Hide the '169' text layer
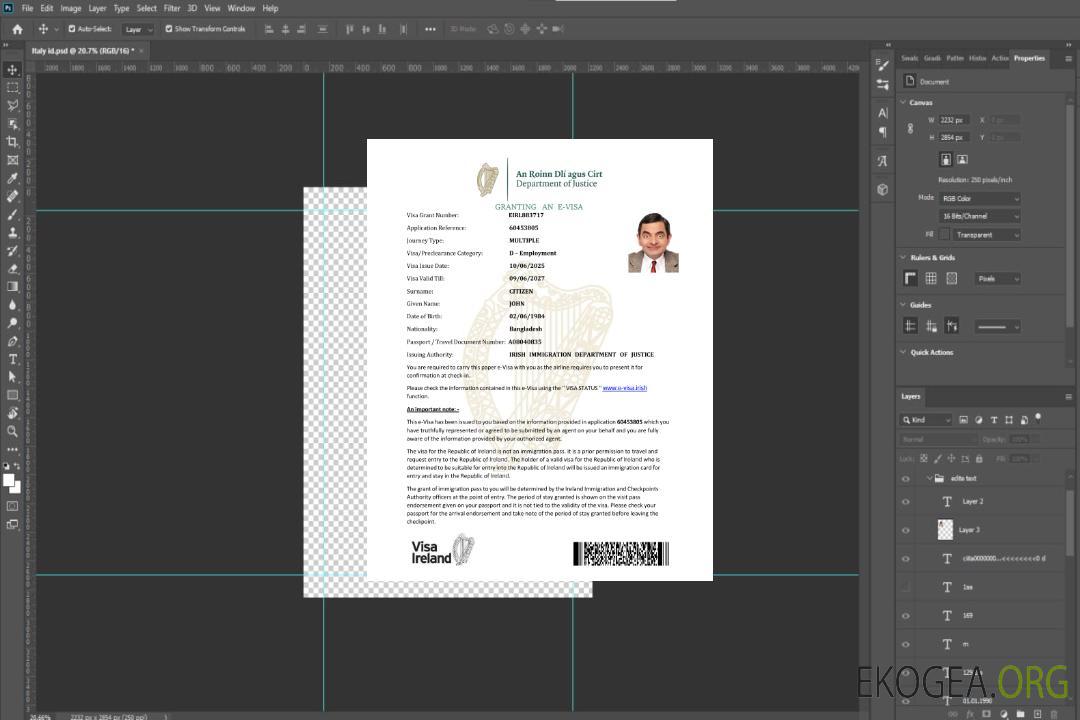 (906, 616)
